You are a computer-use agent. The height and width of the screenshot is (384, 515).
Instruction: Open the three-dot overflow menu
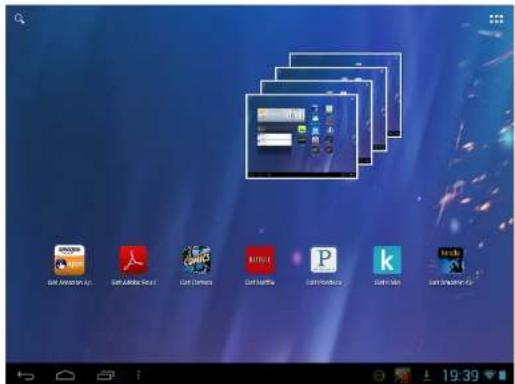click(139, 375)
